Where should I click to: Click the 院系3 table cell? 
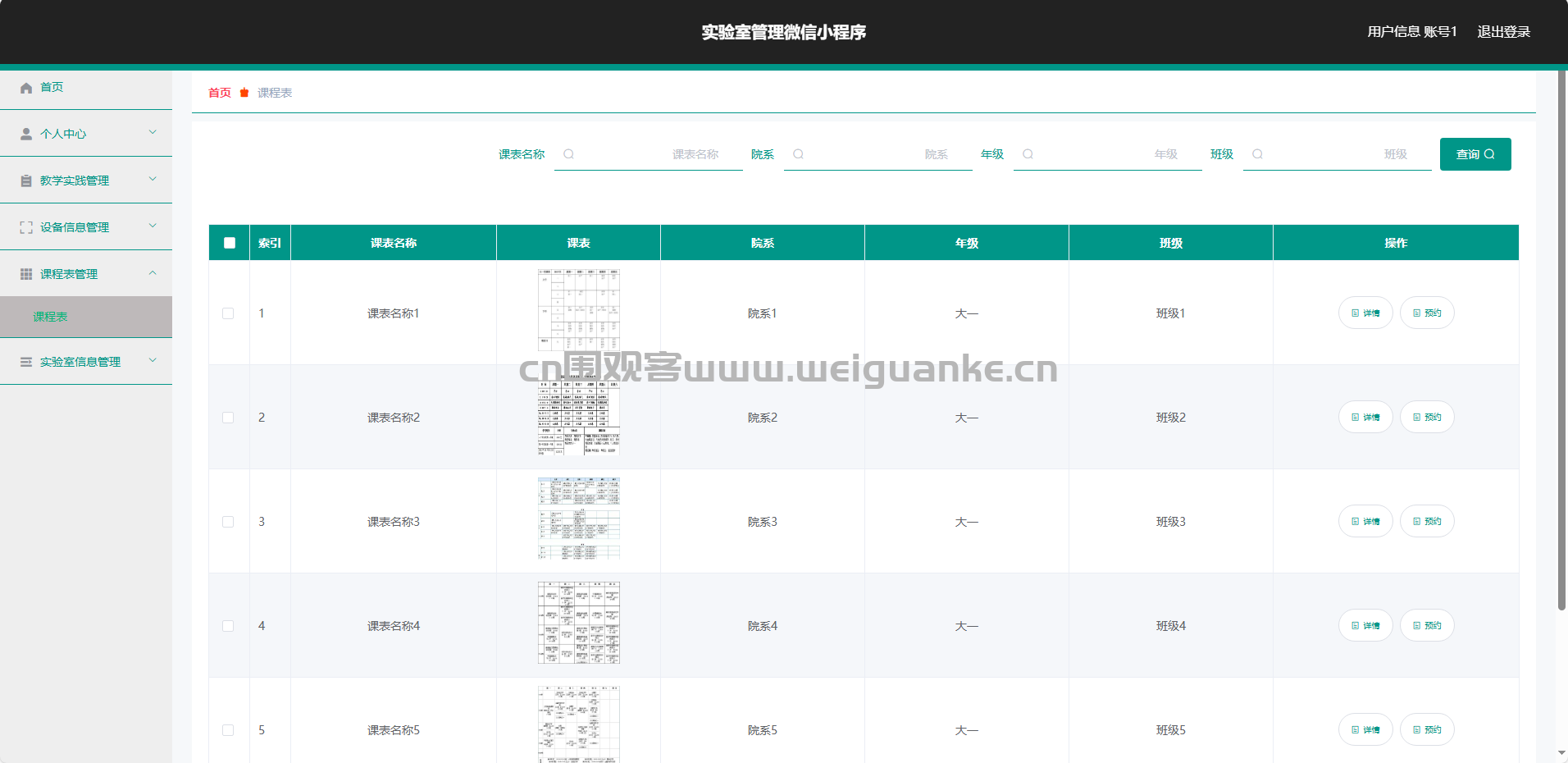[x=763, y=522]
